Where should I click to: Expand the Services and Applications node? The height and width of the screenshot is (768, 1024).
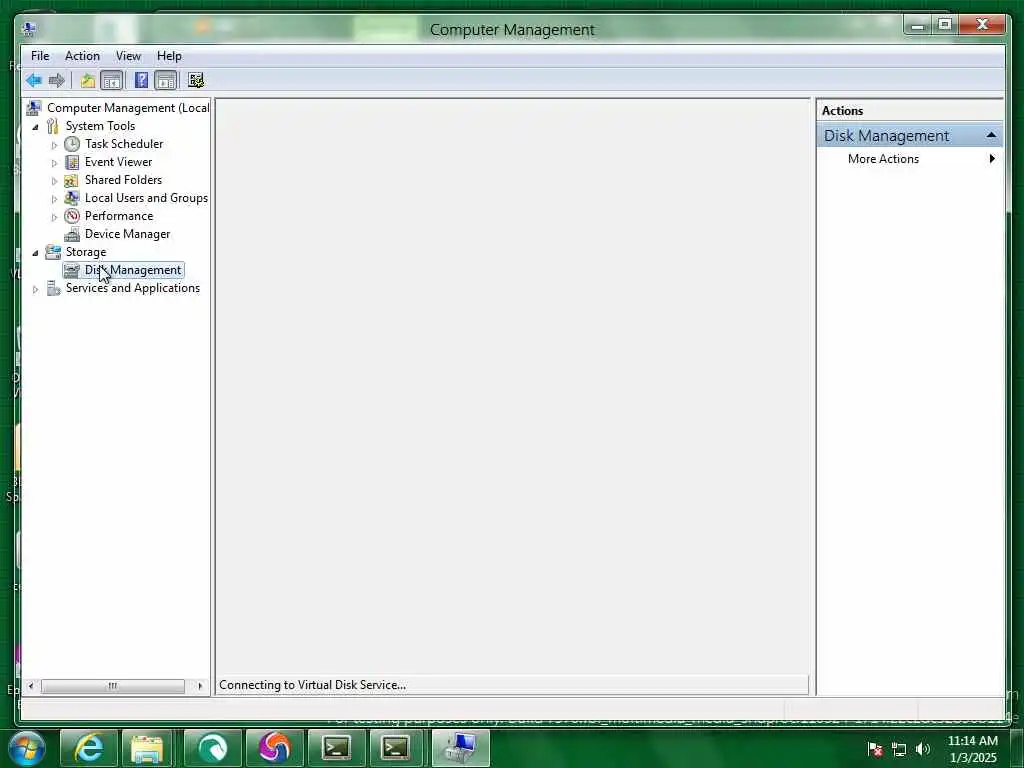[x=35, y=289]
